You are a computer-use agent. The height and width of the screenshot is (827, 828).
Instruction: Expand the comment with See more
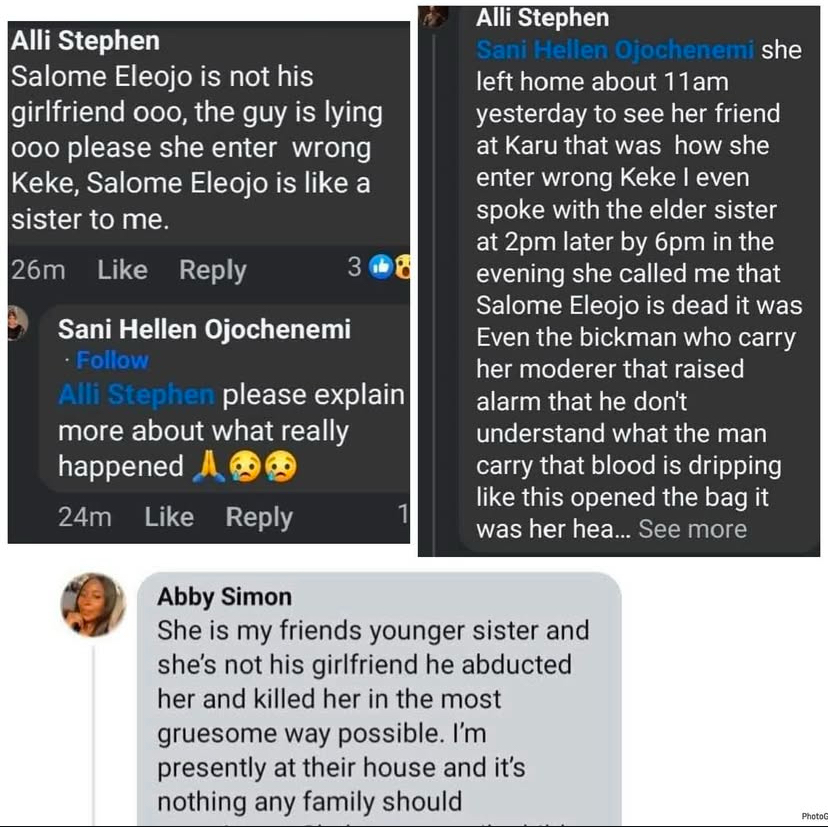692,529
